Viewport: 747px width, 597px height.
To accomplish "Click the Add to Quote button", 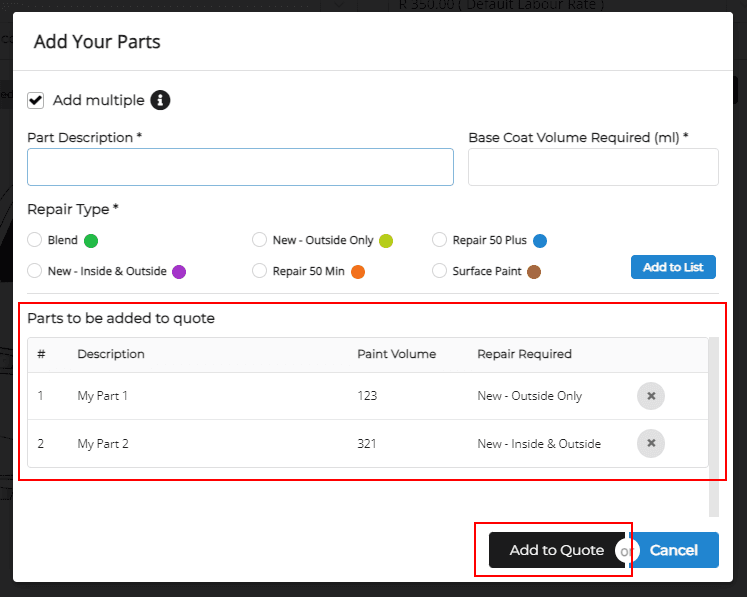I will click(556, 550).
